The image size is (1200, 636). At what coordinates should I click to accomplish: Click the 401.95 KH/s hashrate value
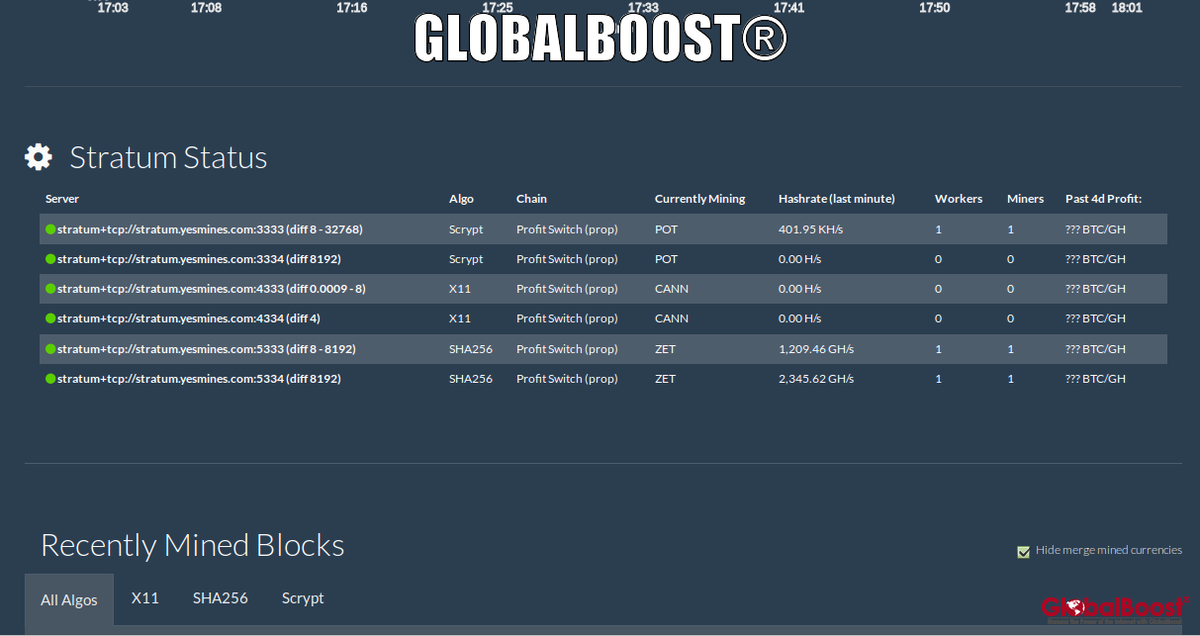point(810,229)
